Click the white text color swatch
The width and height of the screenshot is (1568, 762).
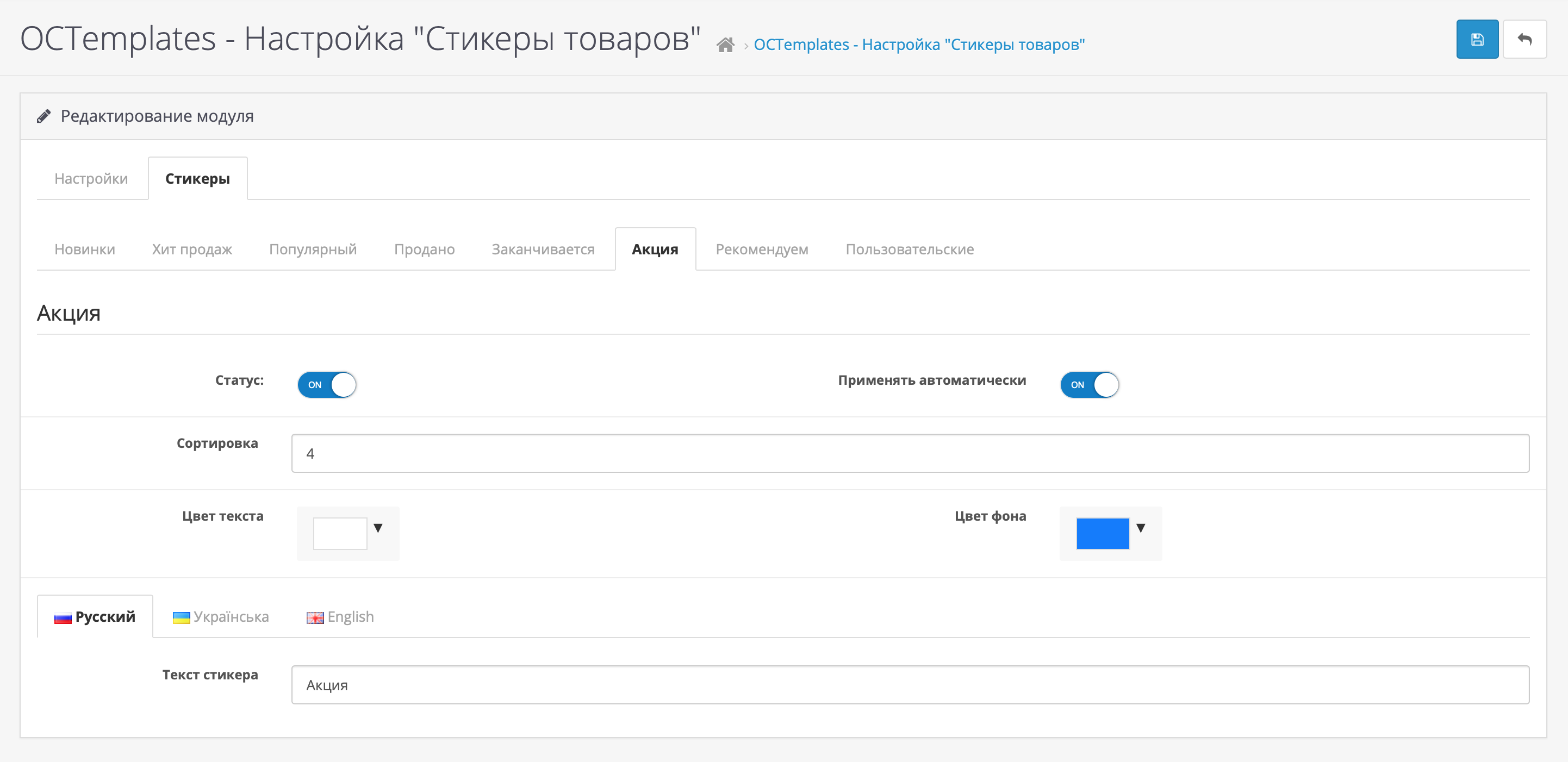[340, 533]
